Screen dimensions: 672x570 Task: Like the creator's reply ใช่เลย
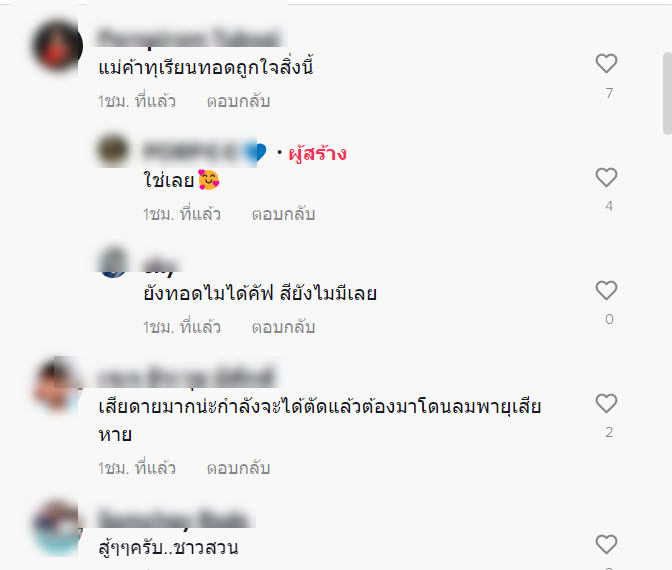606,177
